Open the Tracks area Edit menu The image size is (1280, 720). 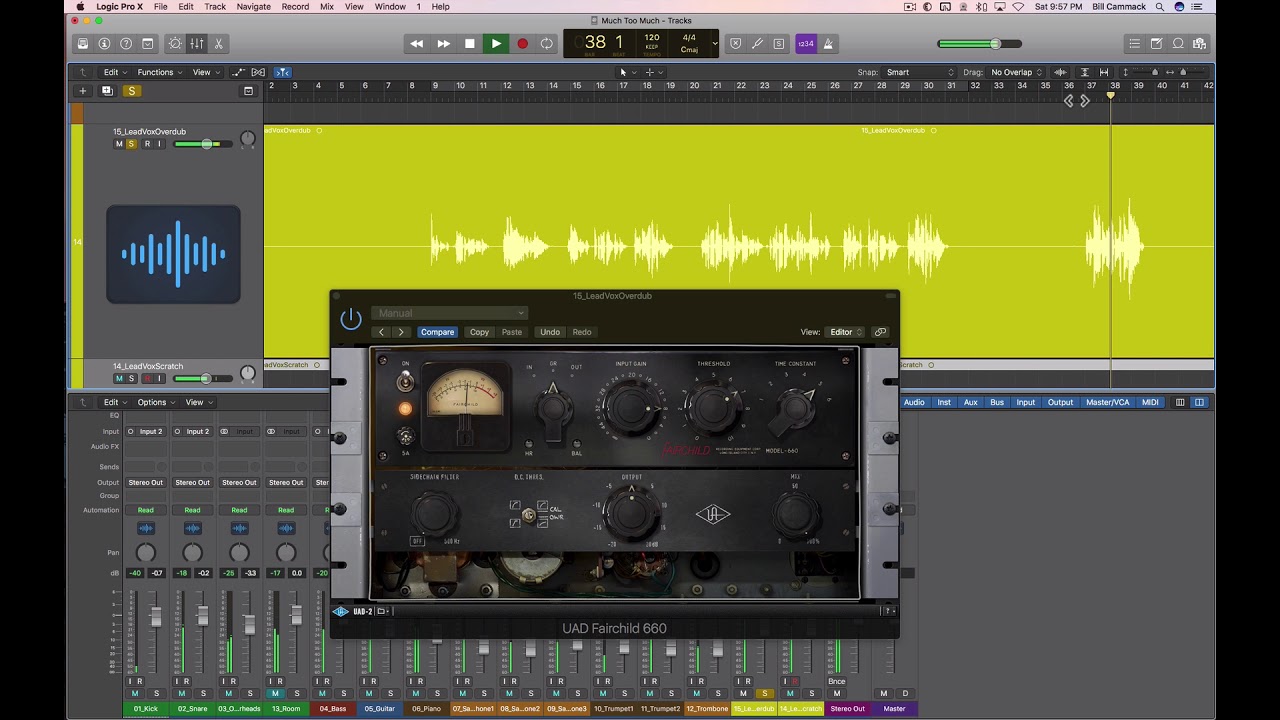(113, 72)
